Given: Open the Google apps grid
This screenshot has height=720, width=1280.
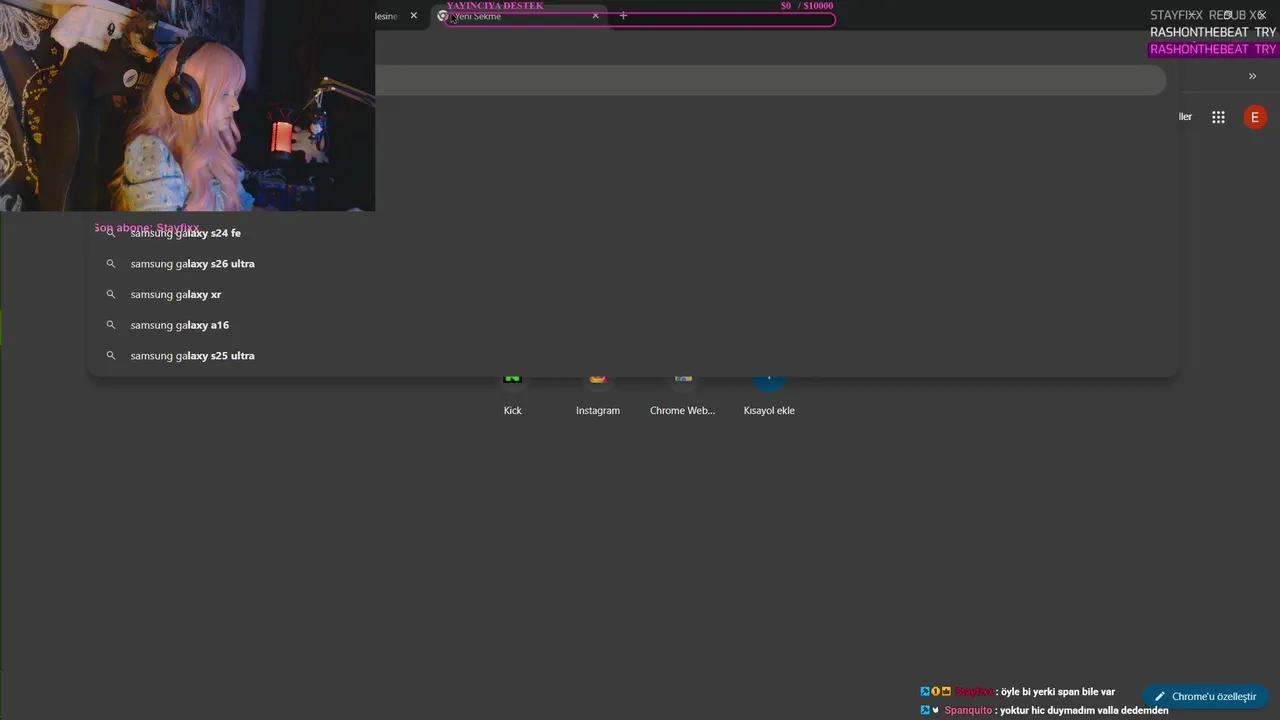Looking at the screenshot, I should coord(1218,117).
